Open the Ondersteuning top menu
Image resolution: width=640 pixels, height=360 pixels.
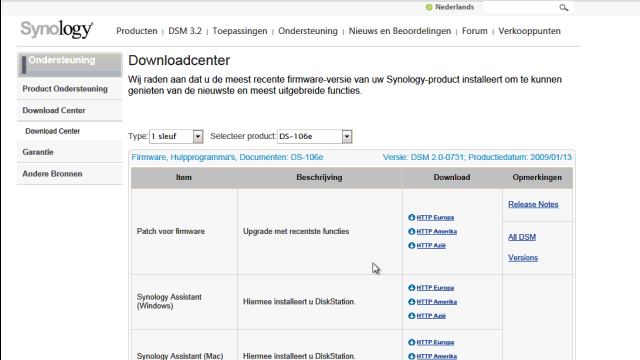[x=308, y=31]
